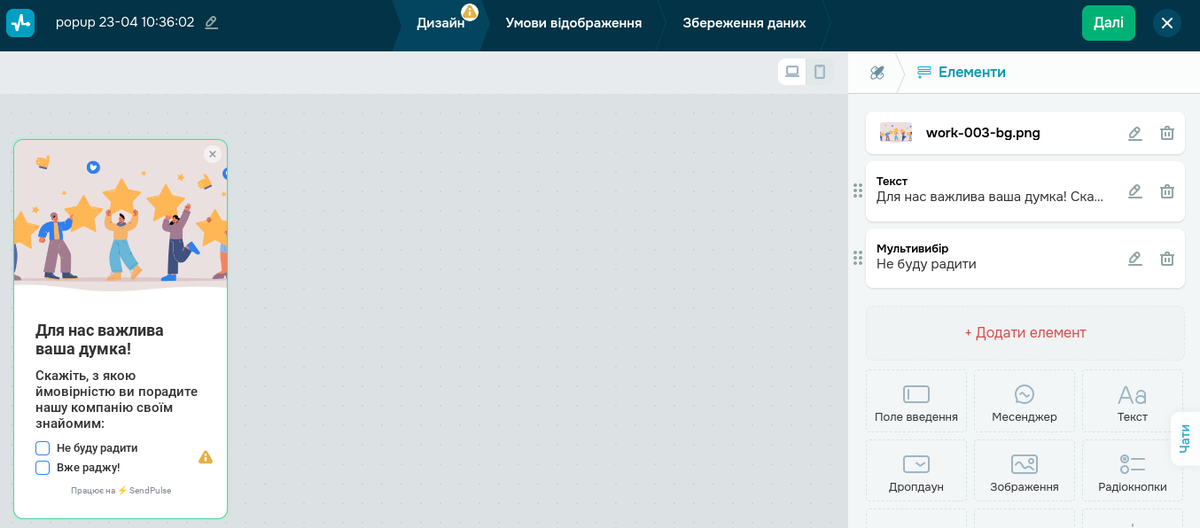Screen dimensions: 1200x528
Task: Click the popup title popup 23-04 10:36:02
Action: 125,22
